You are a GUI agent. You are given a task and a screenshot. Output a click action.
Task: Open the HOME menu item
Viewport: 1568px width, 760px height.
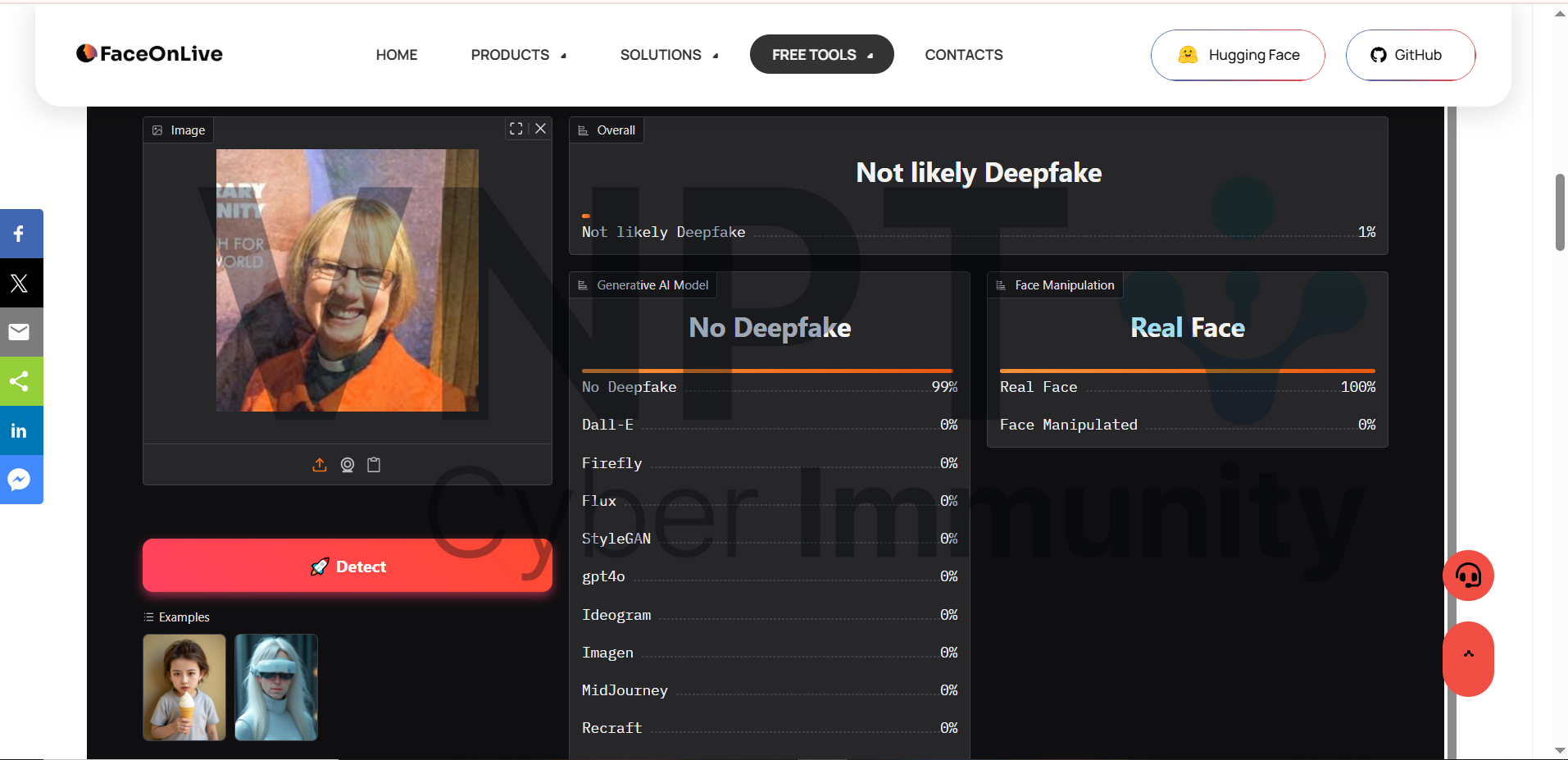click(397, 55)
